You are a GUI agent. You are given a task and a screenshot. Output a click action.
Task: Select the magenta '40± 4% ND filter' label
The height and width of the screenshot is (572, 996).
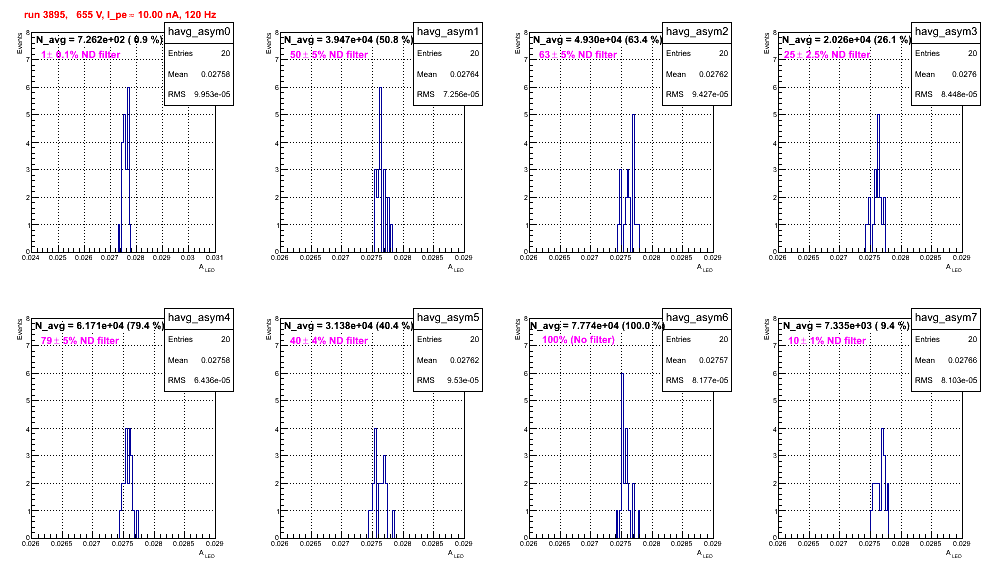click(329, 341)
